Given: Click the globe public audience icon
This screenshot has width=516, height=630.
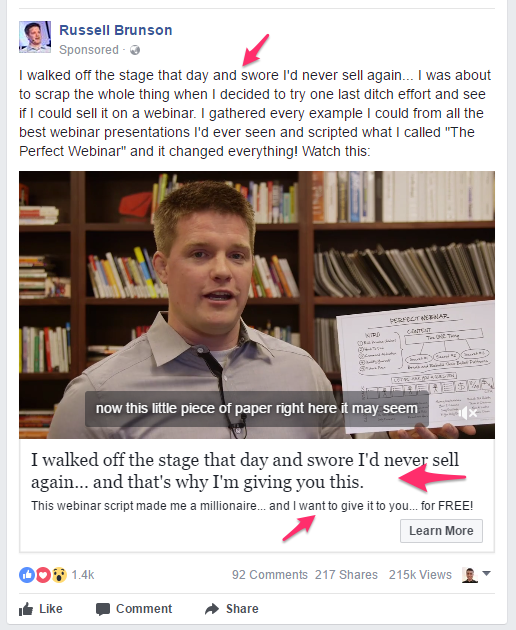Looking at the screenshot, I should pos(135,50).
